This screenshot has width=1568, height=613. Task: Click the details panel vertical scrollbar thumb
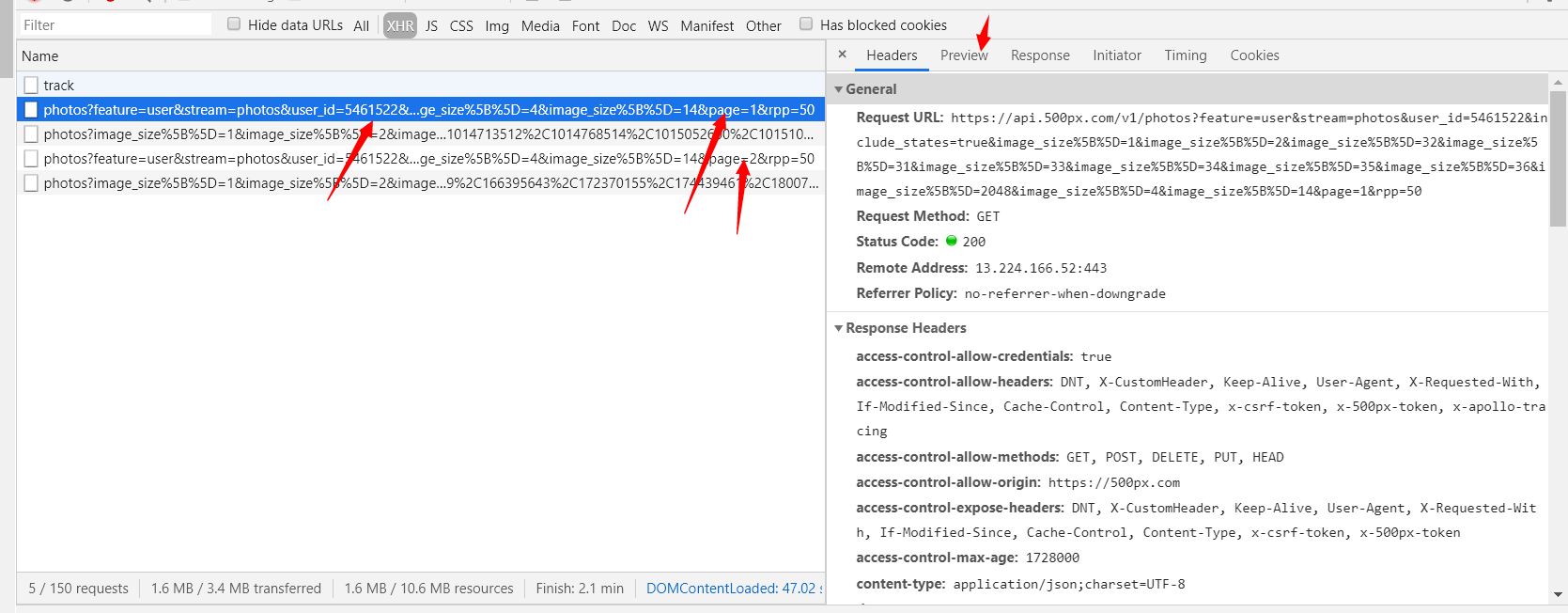[1559, 158]
